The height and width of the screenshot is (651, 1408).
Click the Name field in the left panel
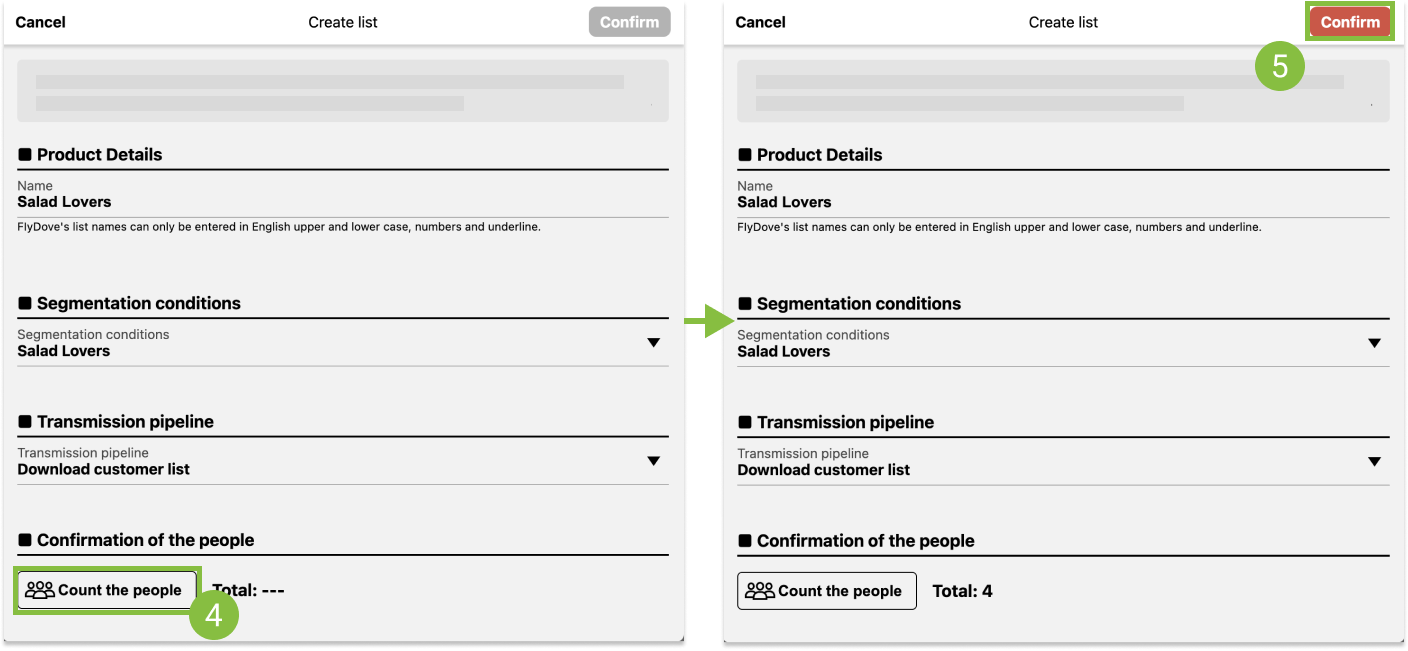click(342, 202)
